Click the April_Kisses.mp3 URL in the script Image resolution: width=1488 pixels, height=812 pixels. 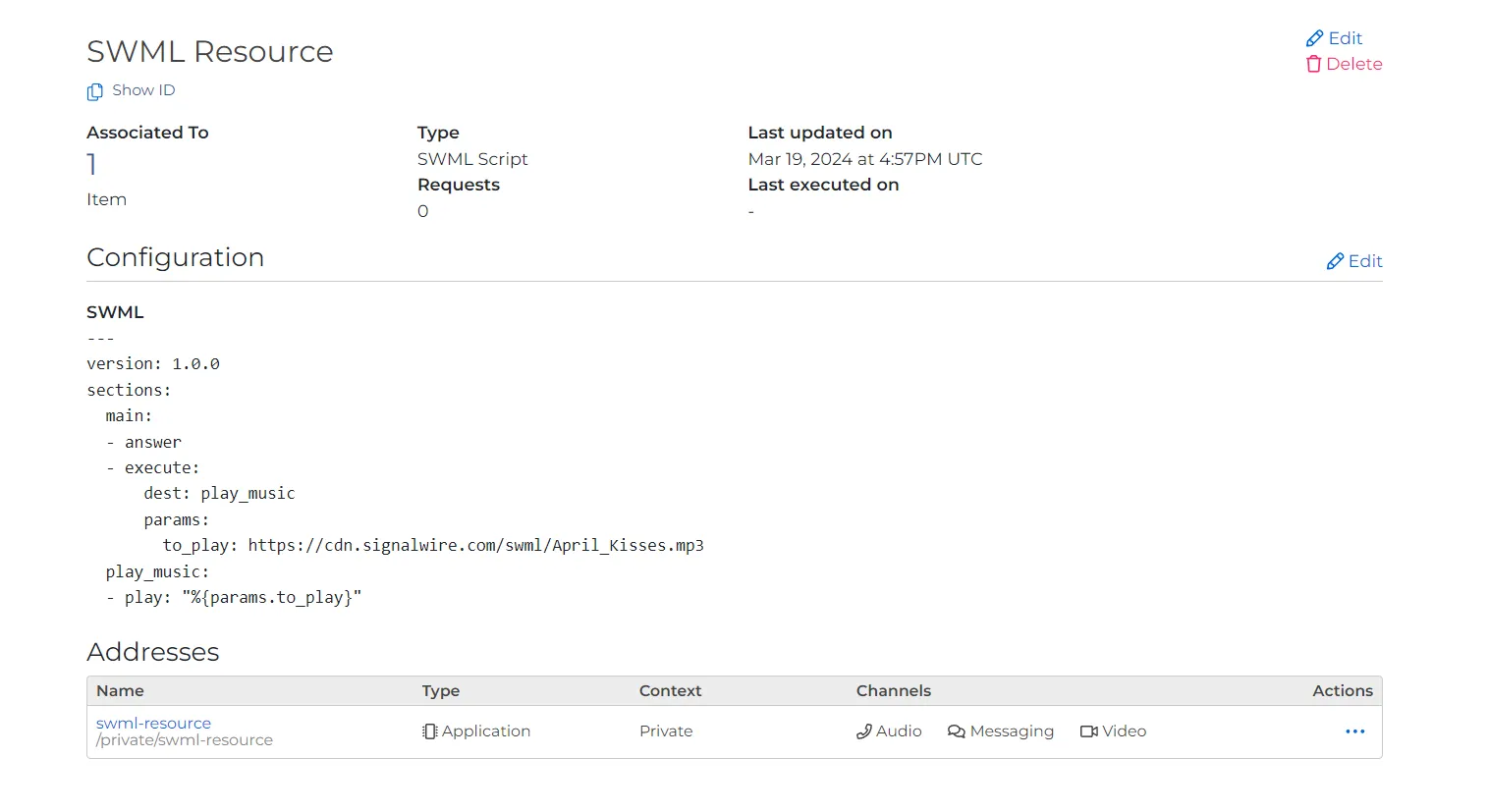(475, 545)
